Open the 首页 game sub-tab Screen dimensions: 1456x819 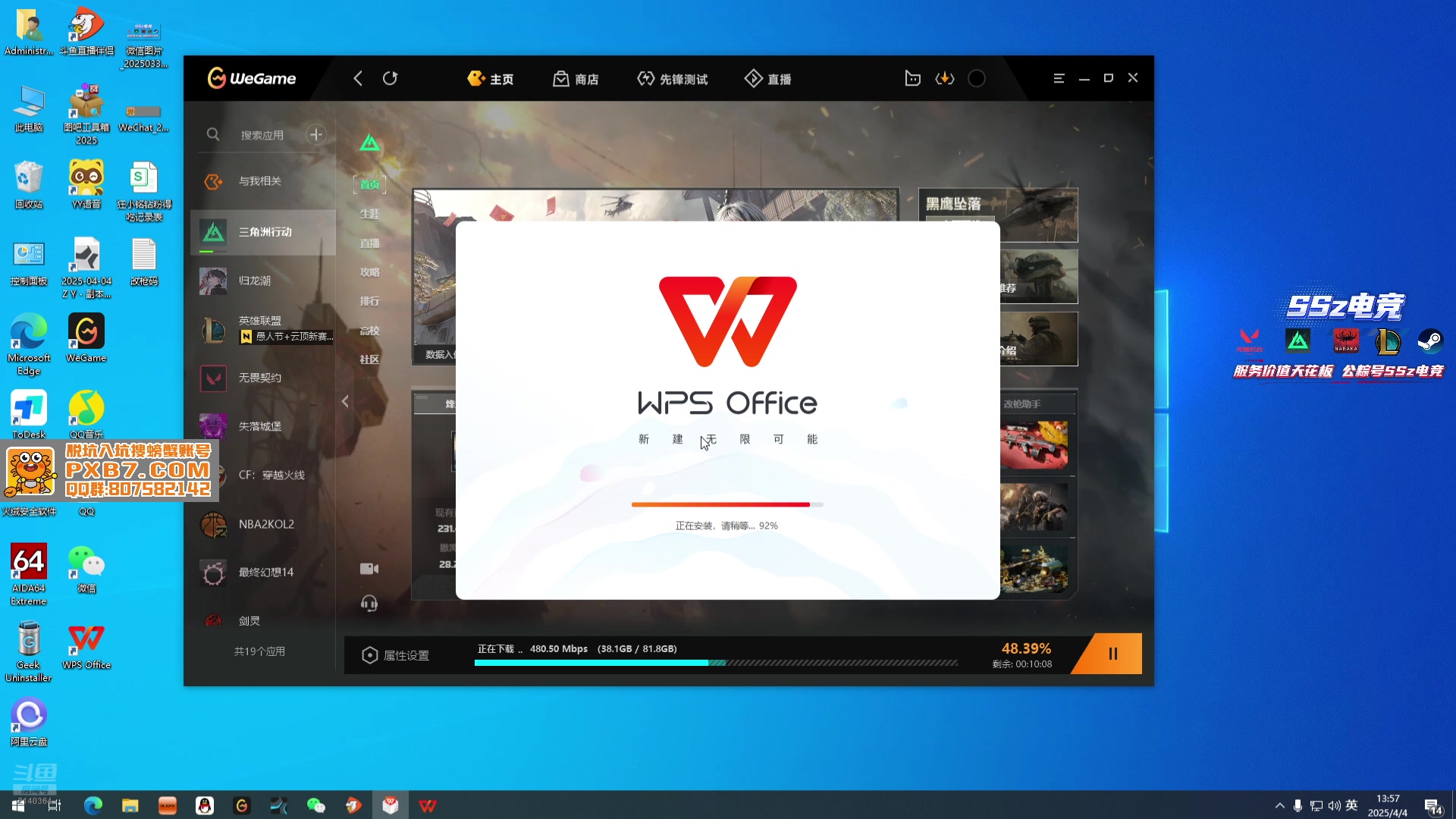coord(369,184)
